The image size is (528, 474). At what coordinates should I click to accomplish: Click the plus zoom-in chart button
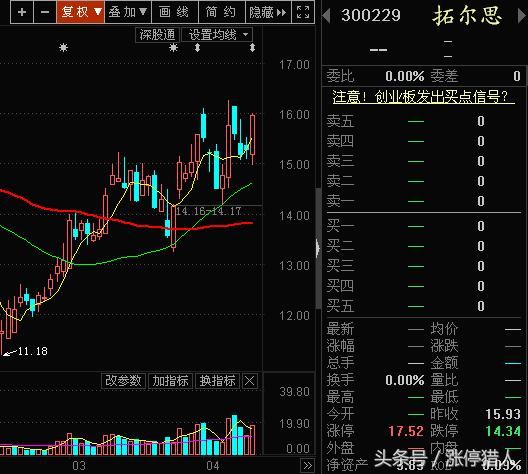tap(22, 12)
